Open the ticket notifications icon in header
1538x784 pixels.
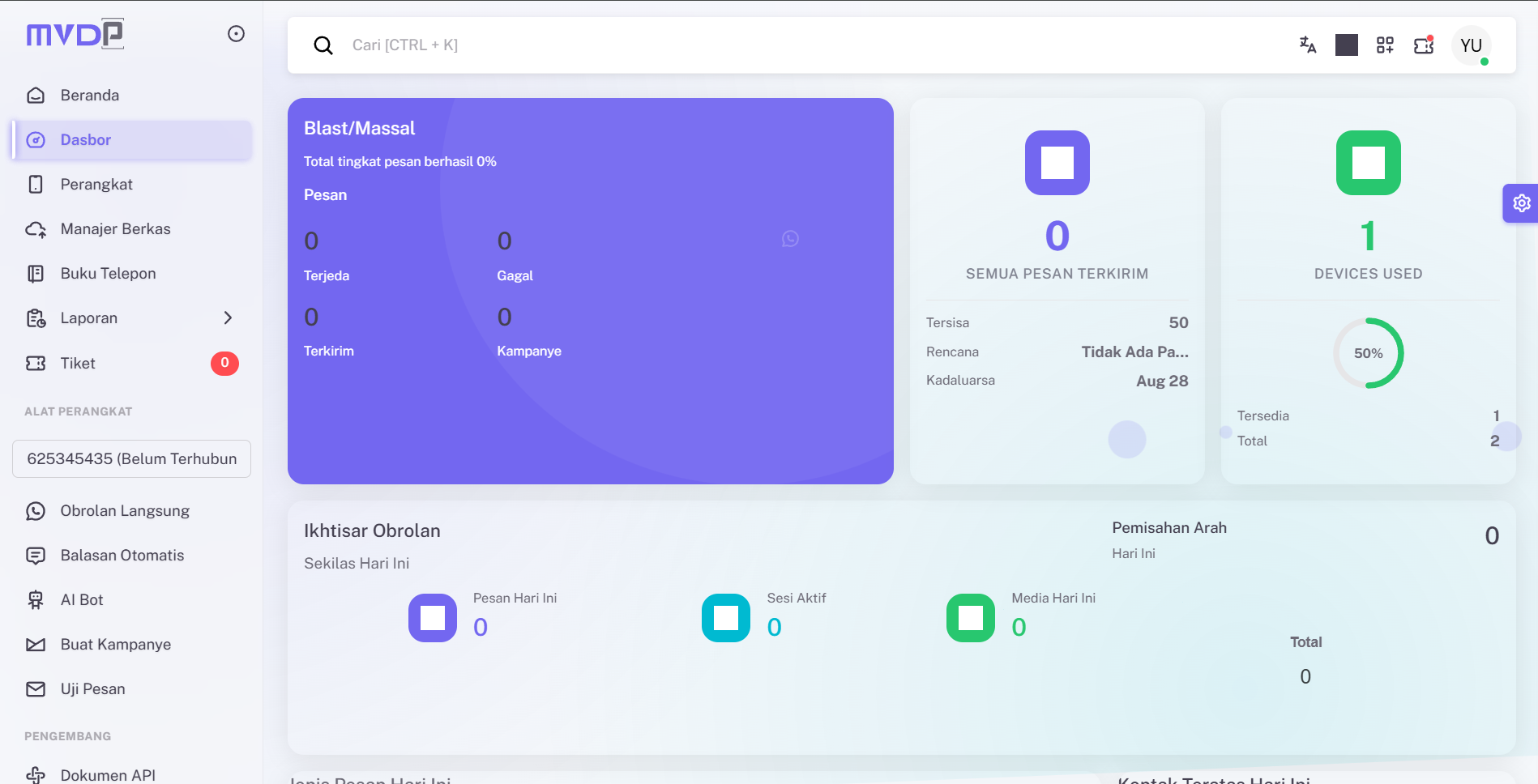click(x=1423, y=45)
